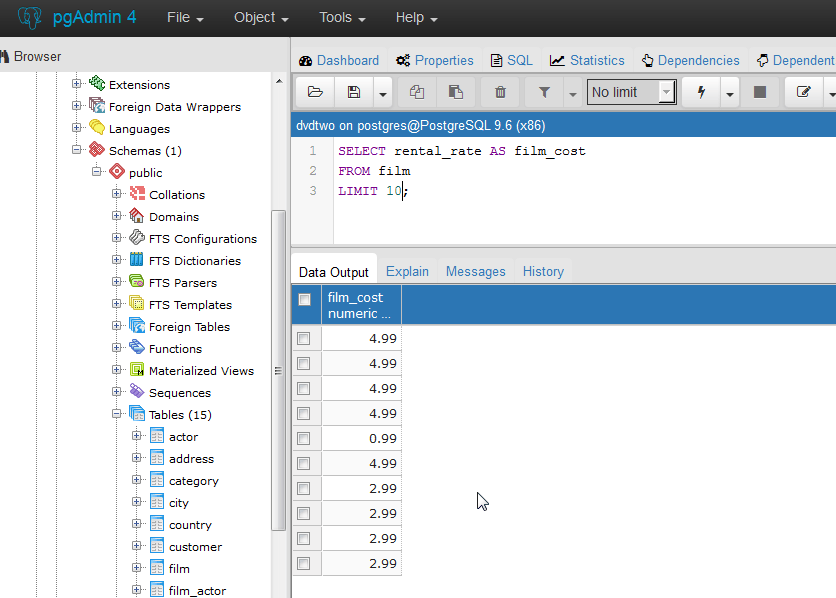
Task: Check the first 2.99 row checkbox
Action: [x=304, y=488]
